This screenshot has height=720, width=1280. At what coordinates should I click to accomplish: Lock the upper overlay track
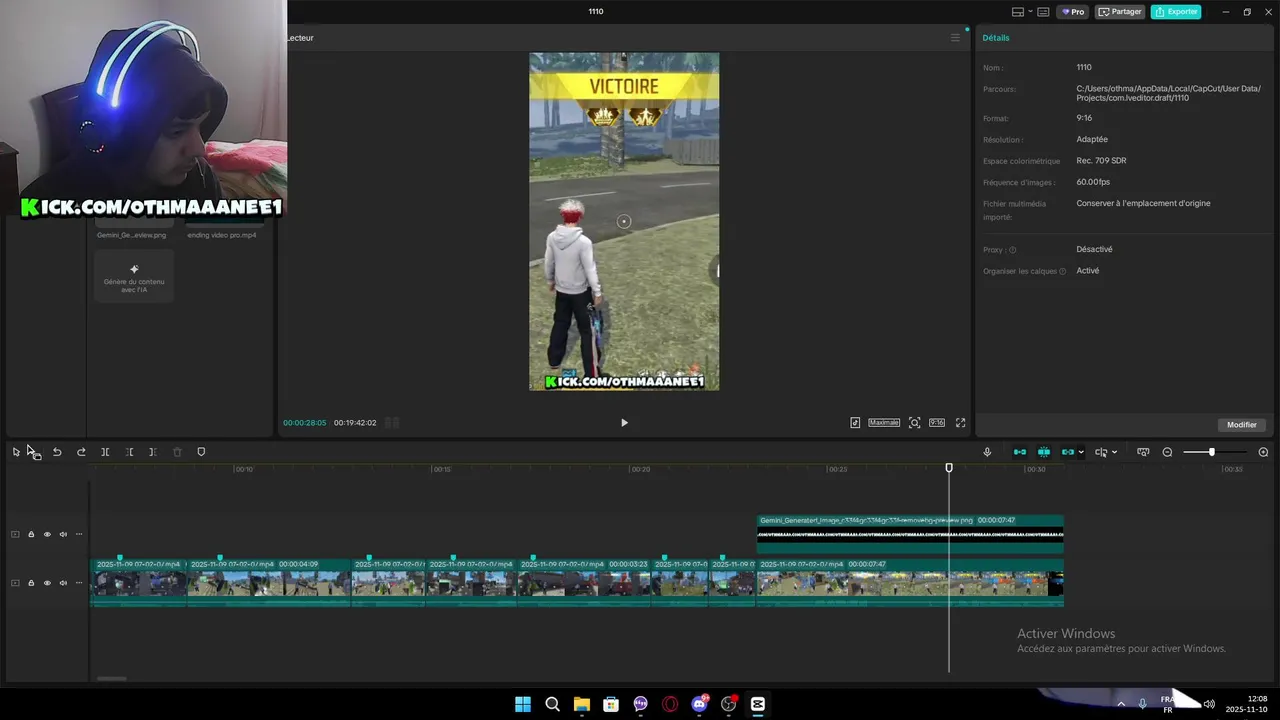(31, 534)
